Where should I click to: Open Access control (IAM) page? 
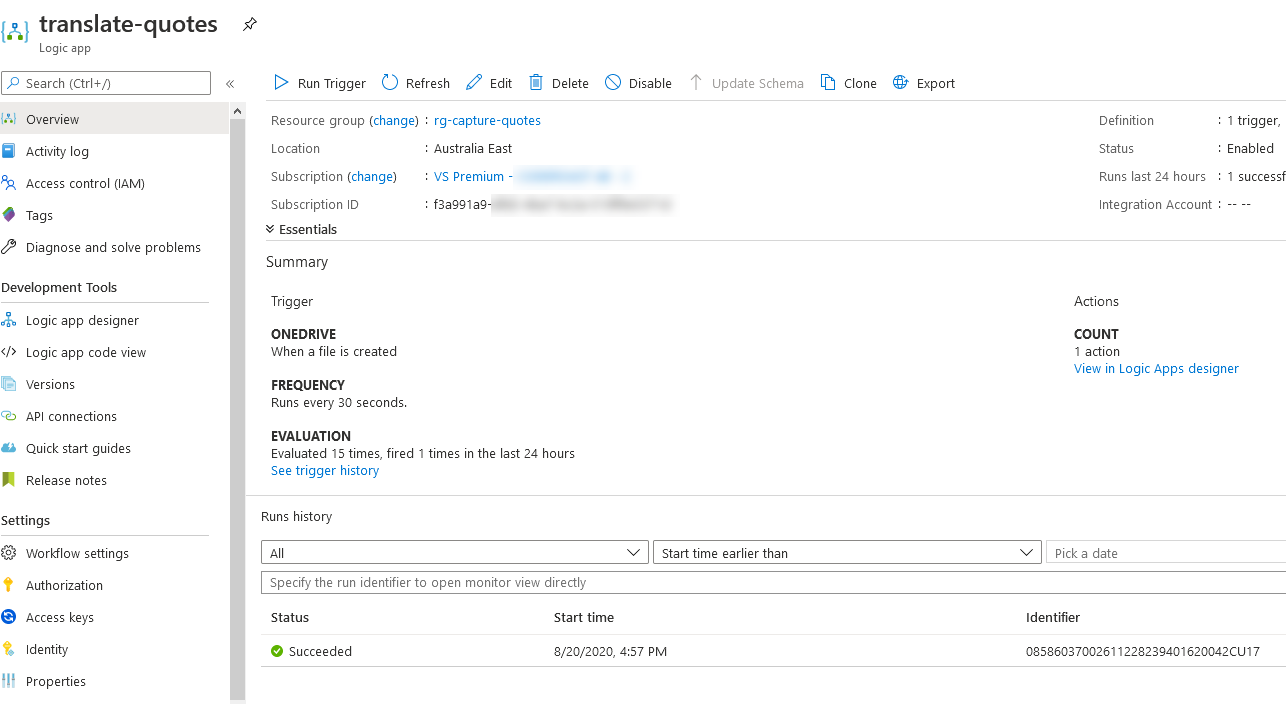pos(114,183)
